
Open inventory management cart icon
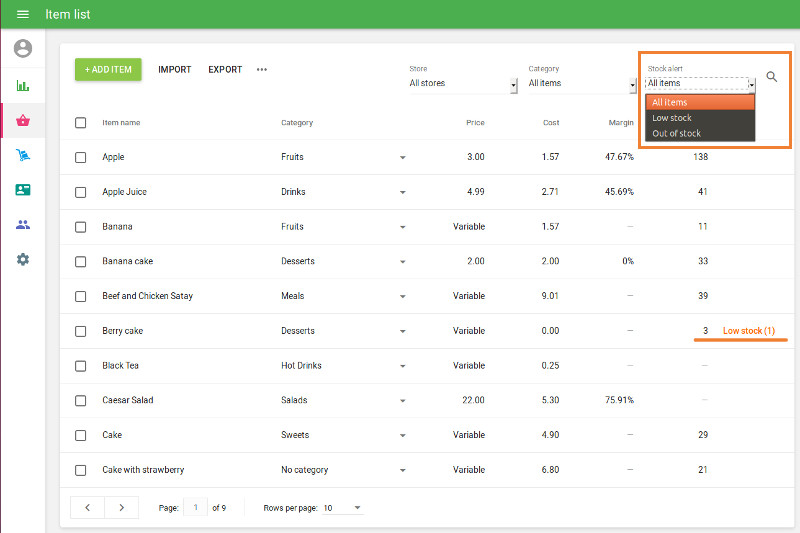(23, 155)
